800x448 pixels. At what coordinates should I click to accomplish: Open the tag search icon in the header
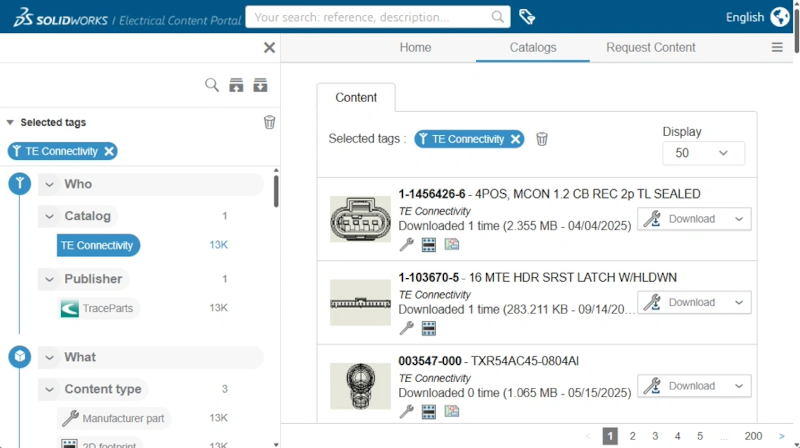[x=528, y=17]
